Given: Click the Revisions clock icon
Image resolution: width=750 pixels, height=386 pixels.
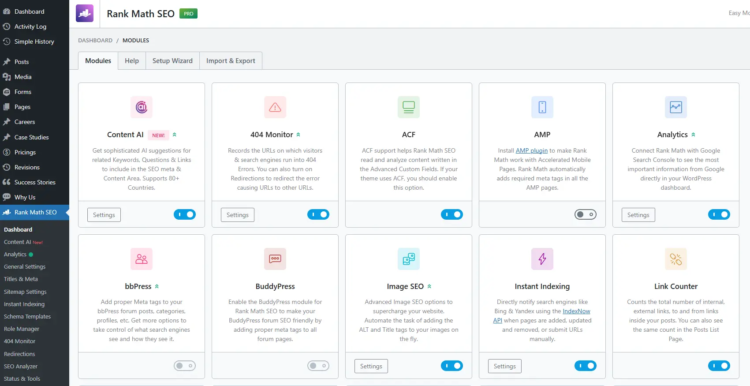Looking at the screenshot, I should pos(6,167).
